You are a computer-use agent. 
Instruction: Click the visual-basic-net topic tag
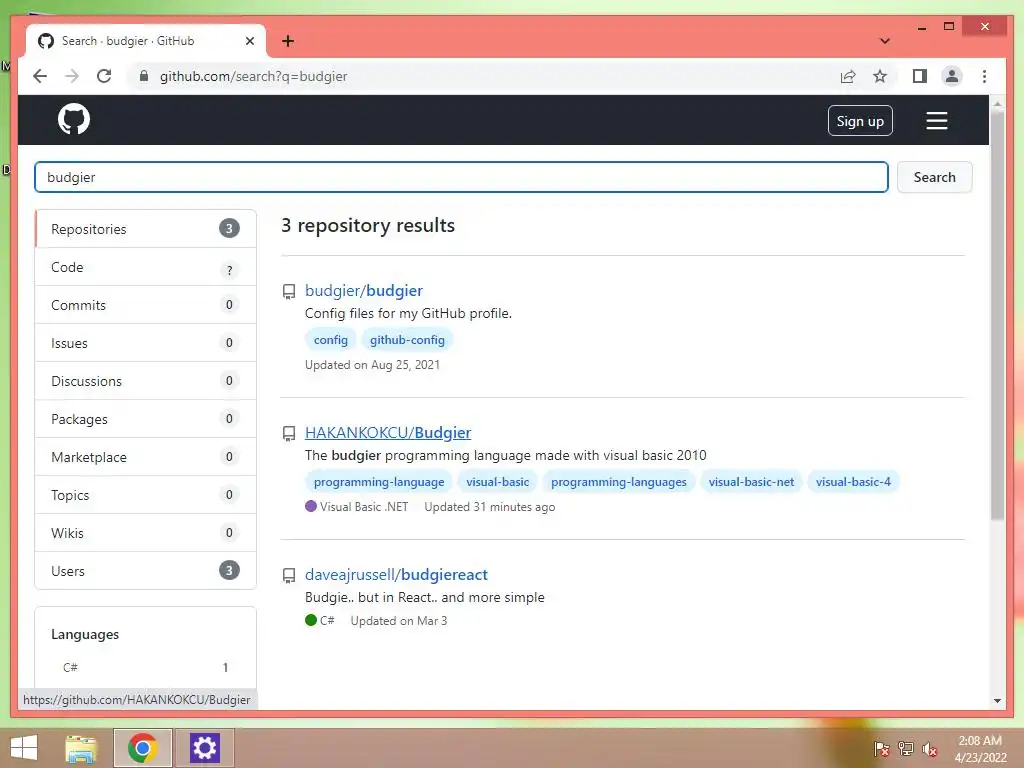(751, 482)
